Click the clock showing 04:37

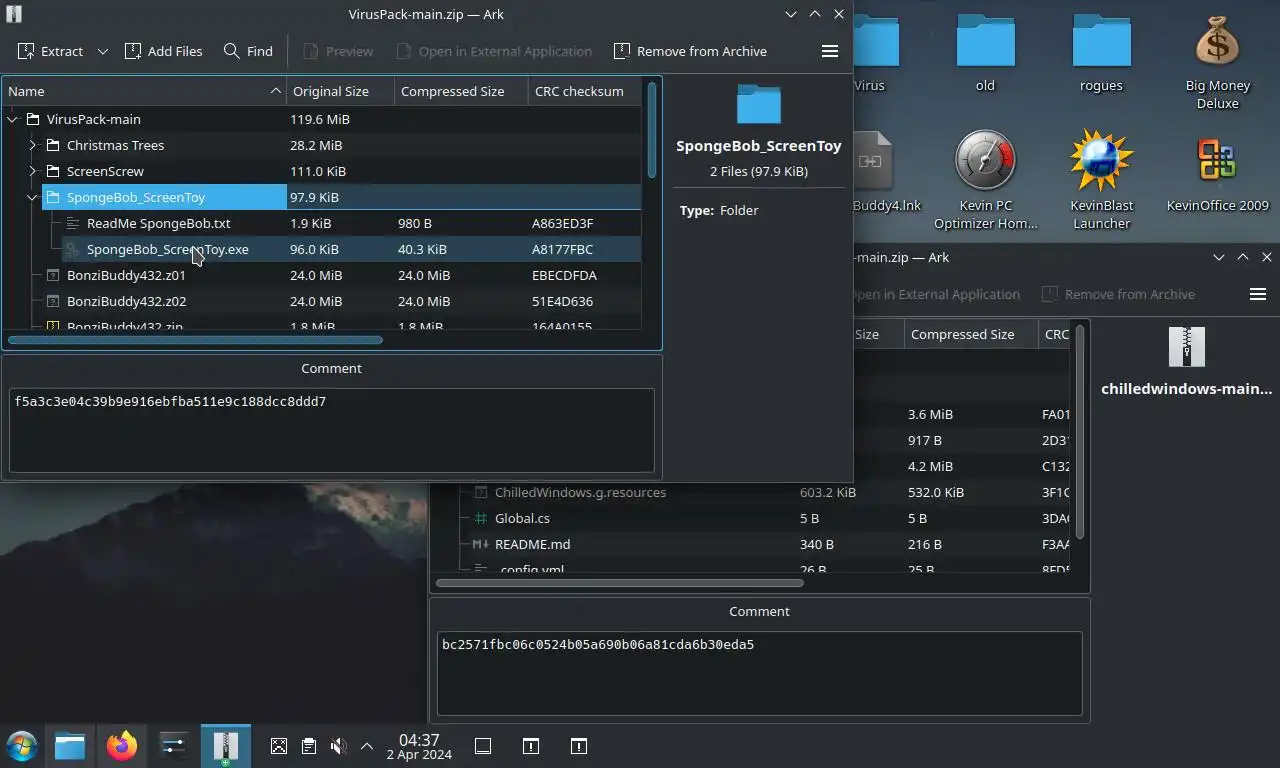pos(419,746)
